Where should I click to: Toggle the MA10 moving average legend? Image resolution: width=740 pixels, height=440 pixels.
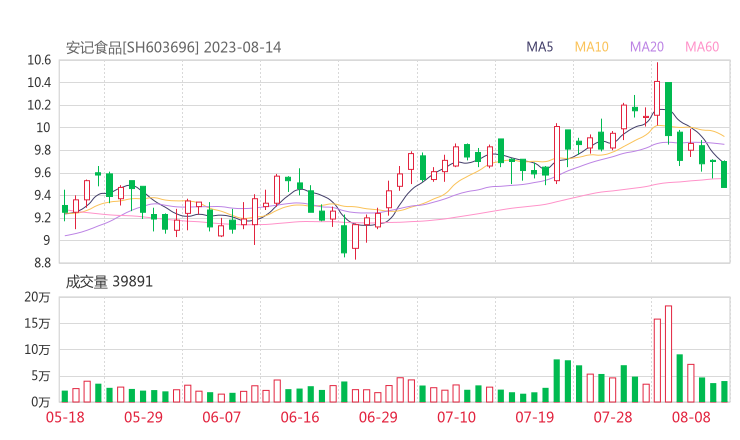tap(592, 47)
